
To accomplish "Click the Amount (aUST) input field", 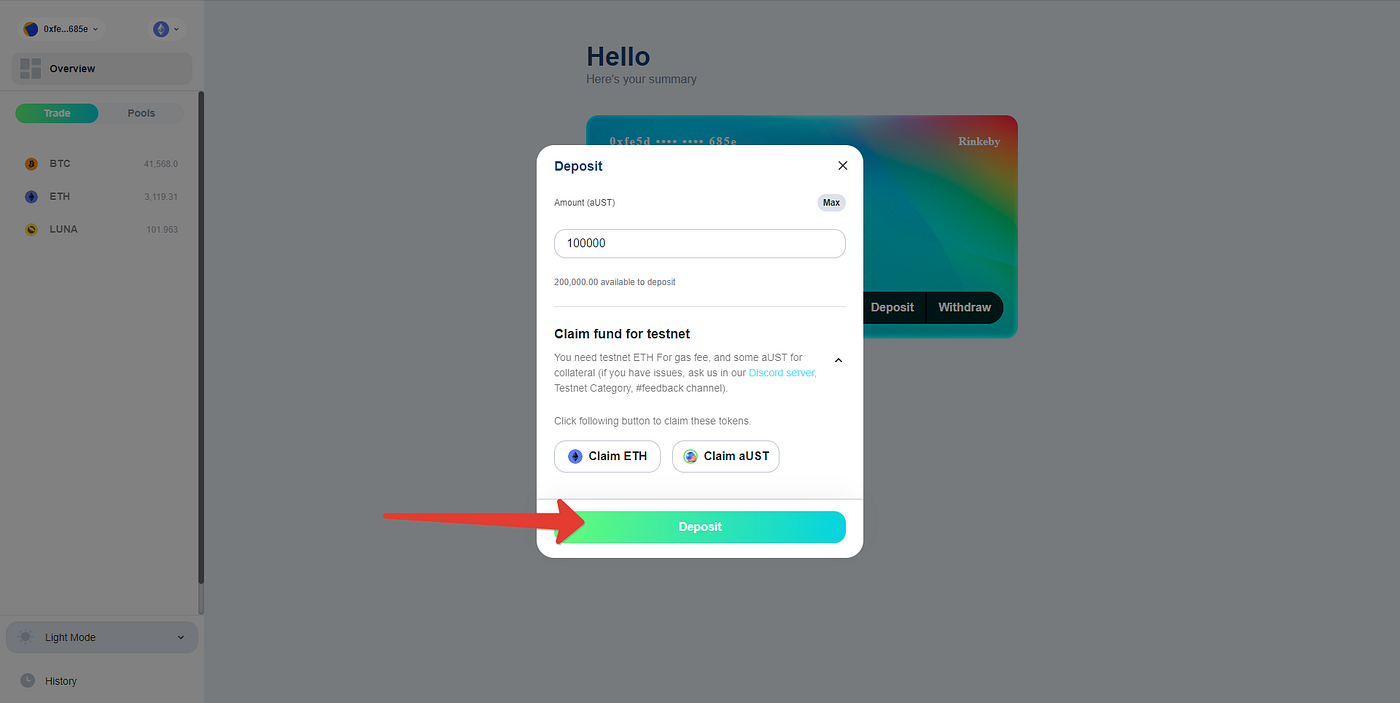I will coord(700,243).
